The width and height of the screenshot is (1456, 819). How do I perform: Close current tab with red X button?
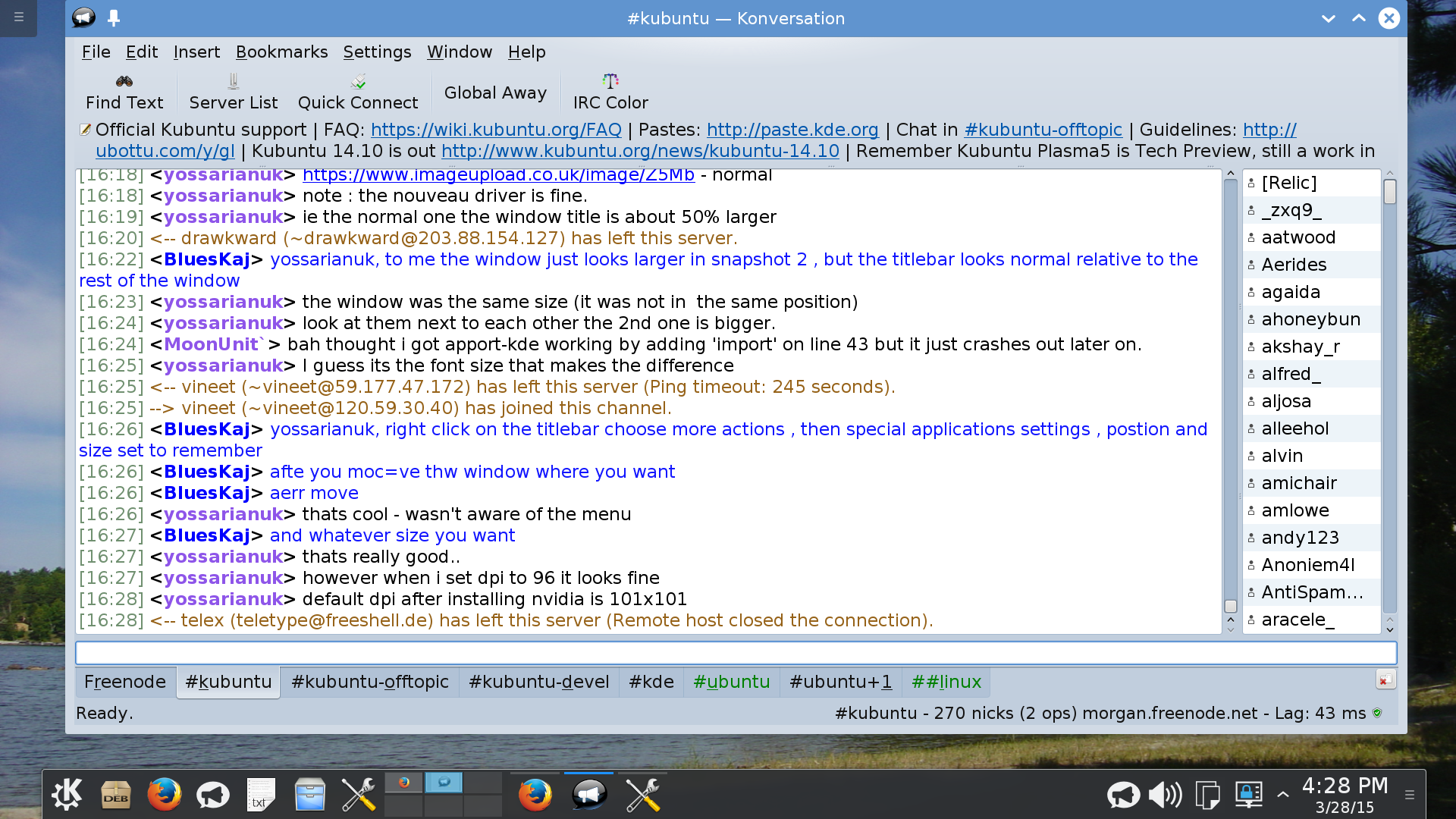click(1385, 680)
